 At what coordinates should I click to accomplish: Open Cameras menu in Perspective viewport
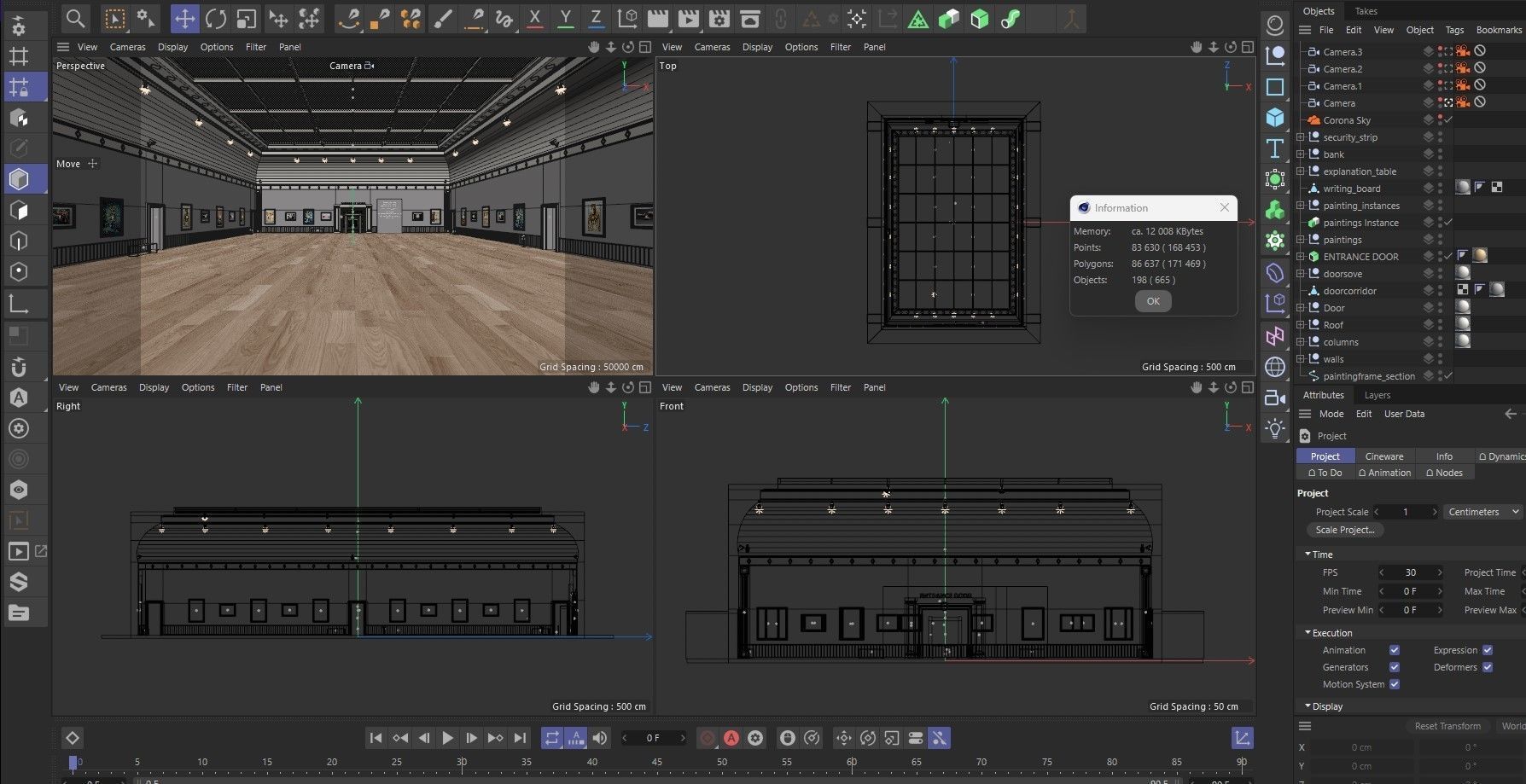click(127, 47)
